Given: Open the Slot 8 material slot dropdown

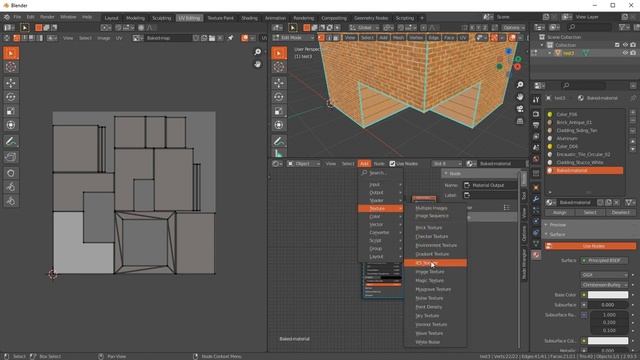Looking at the screenshot, I should pyautogui.click(x=447, y=164).
